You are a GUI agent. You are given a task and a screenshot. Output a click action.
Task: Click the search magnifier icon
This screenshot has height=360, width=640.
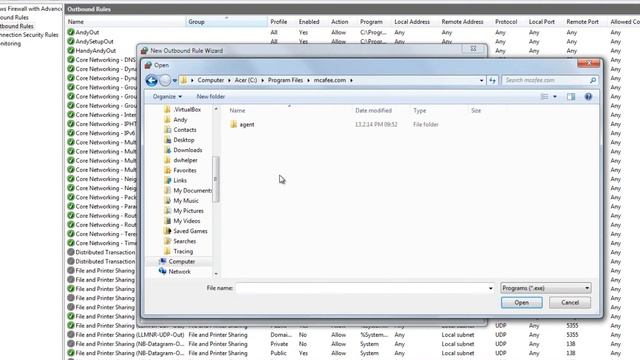[x=593, y=80]
